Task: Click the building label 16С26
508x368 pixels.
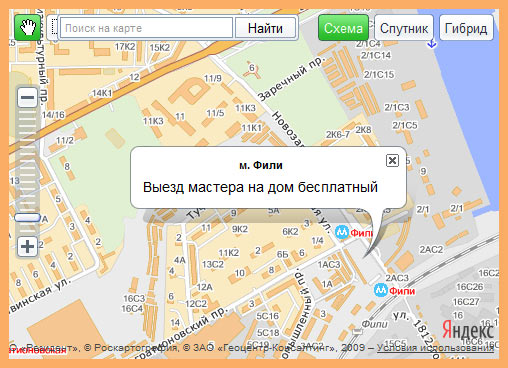Action: point(469,287)
